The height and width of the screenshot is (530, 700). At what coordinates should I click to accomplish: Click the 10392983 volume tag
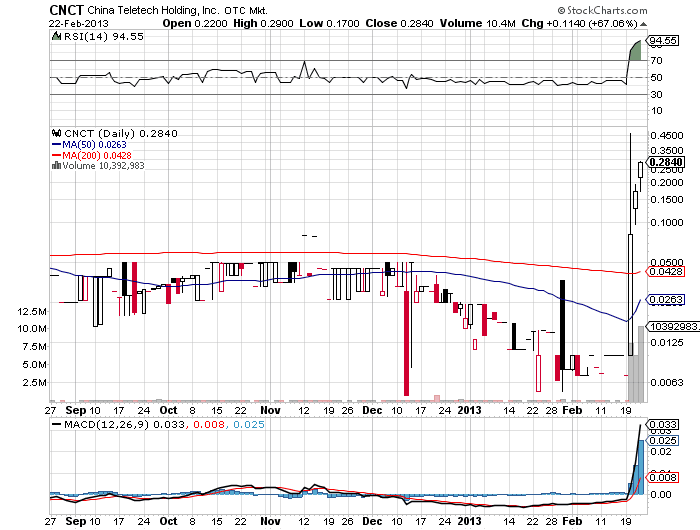pyautogui.click(x=674, y=327)
